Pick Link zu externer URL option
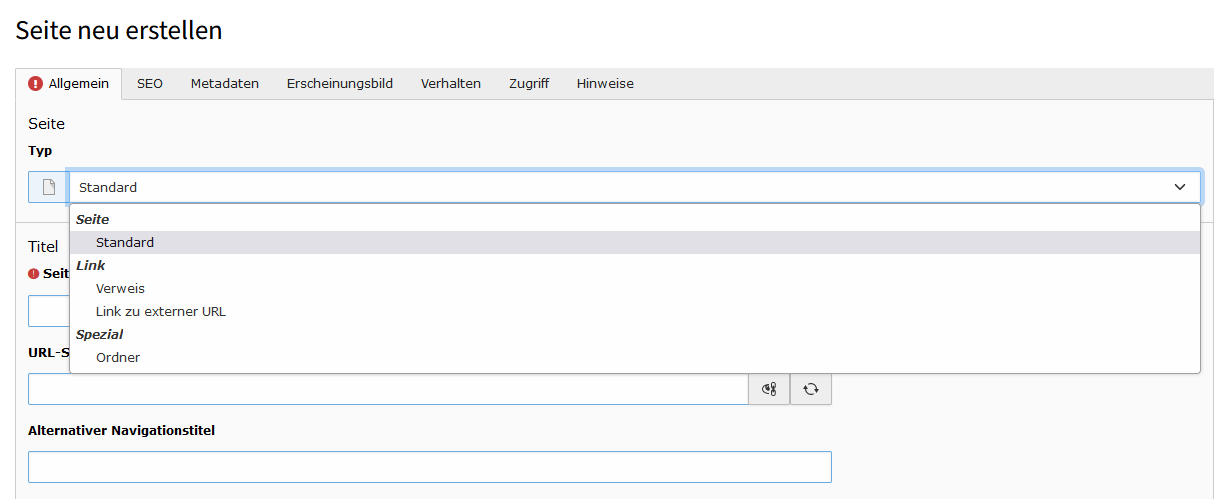 [x=161, y=312]
